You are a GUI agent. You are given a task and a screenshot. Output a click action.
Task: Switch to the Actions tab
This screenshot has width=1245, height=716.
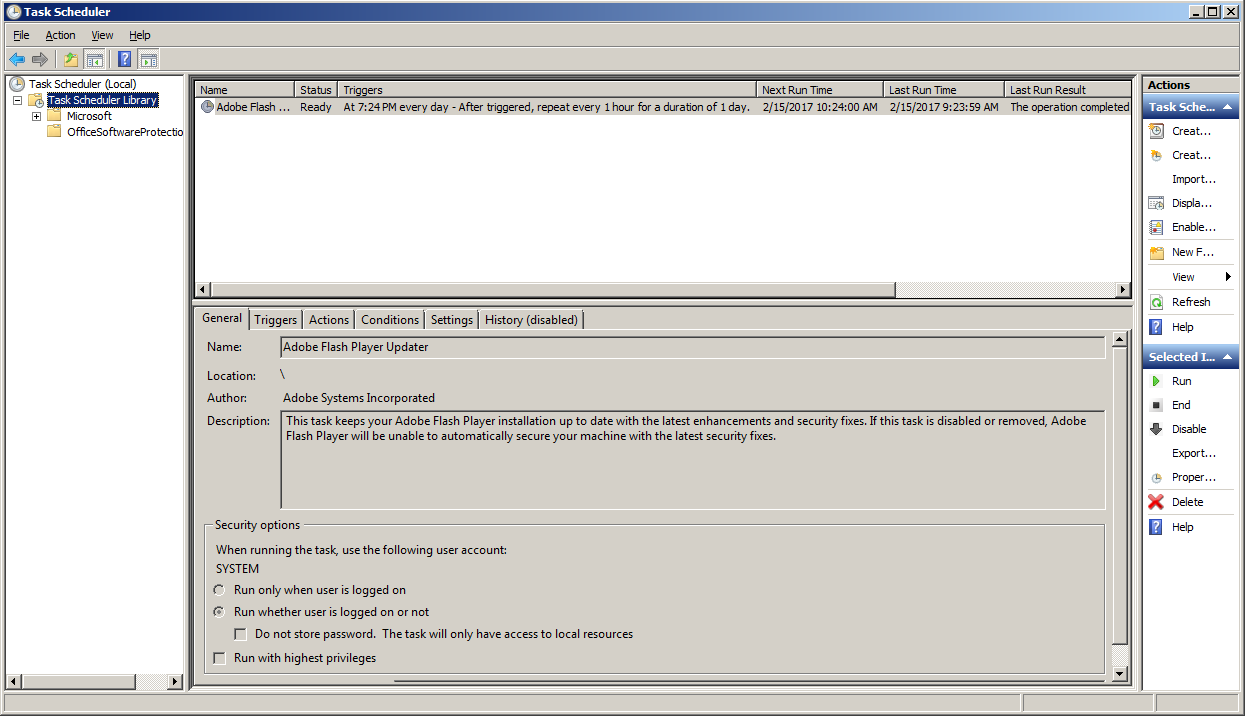pos(329,320)
